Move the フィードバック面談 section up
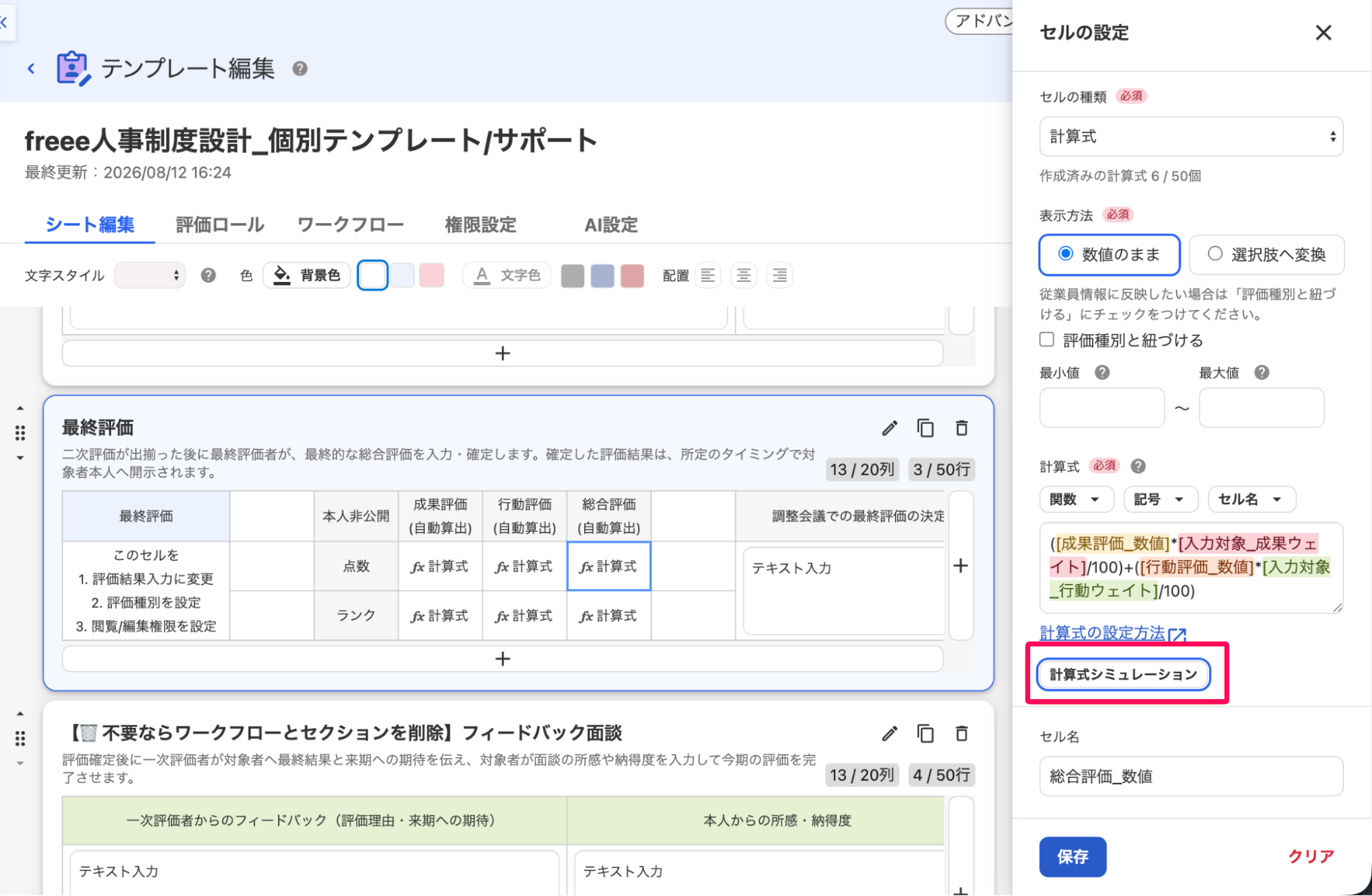The height and width of the screenshot is (896, 1372). coord(20,714)
